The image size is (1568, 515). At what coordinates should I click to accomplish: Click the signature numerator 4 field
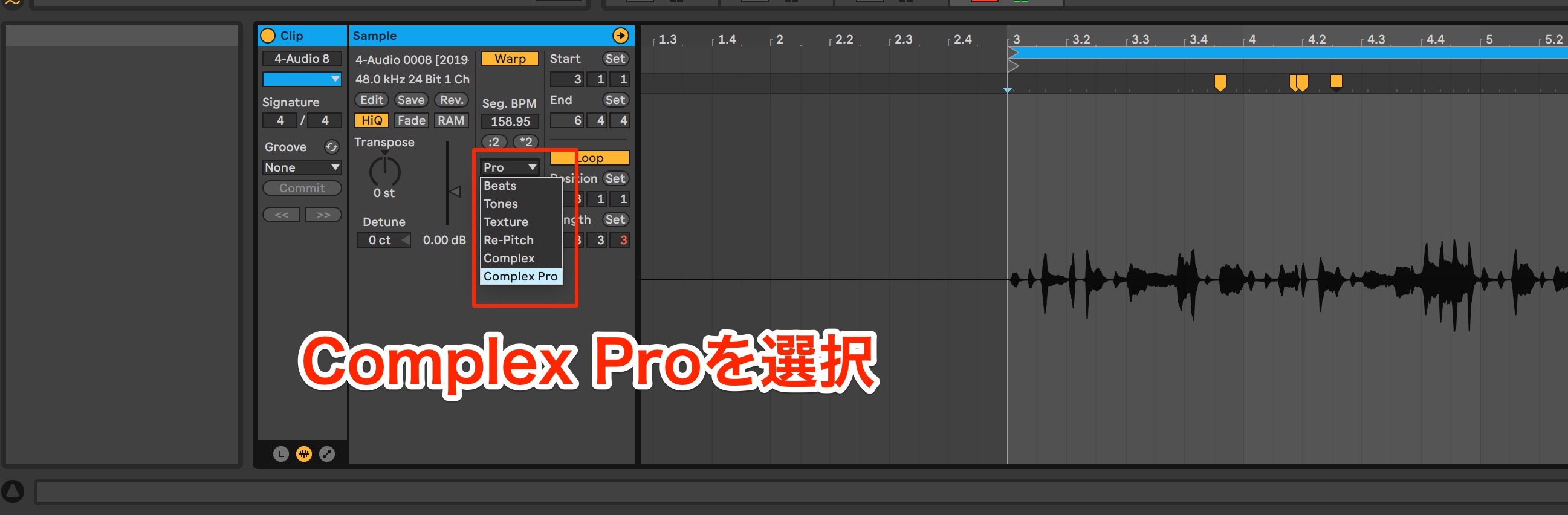(280, 120)
